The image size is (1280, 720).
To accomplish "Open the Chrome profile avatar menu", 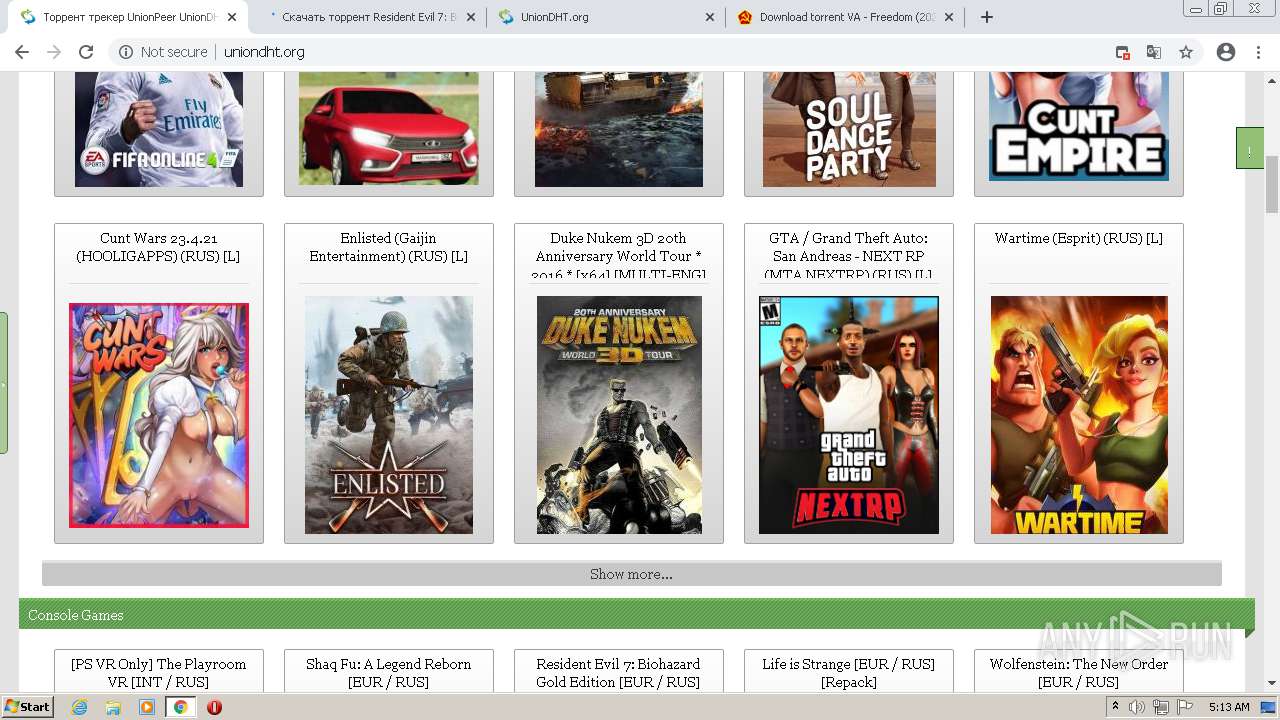I will pos(1226,52).
